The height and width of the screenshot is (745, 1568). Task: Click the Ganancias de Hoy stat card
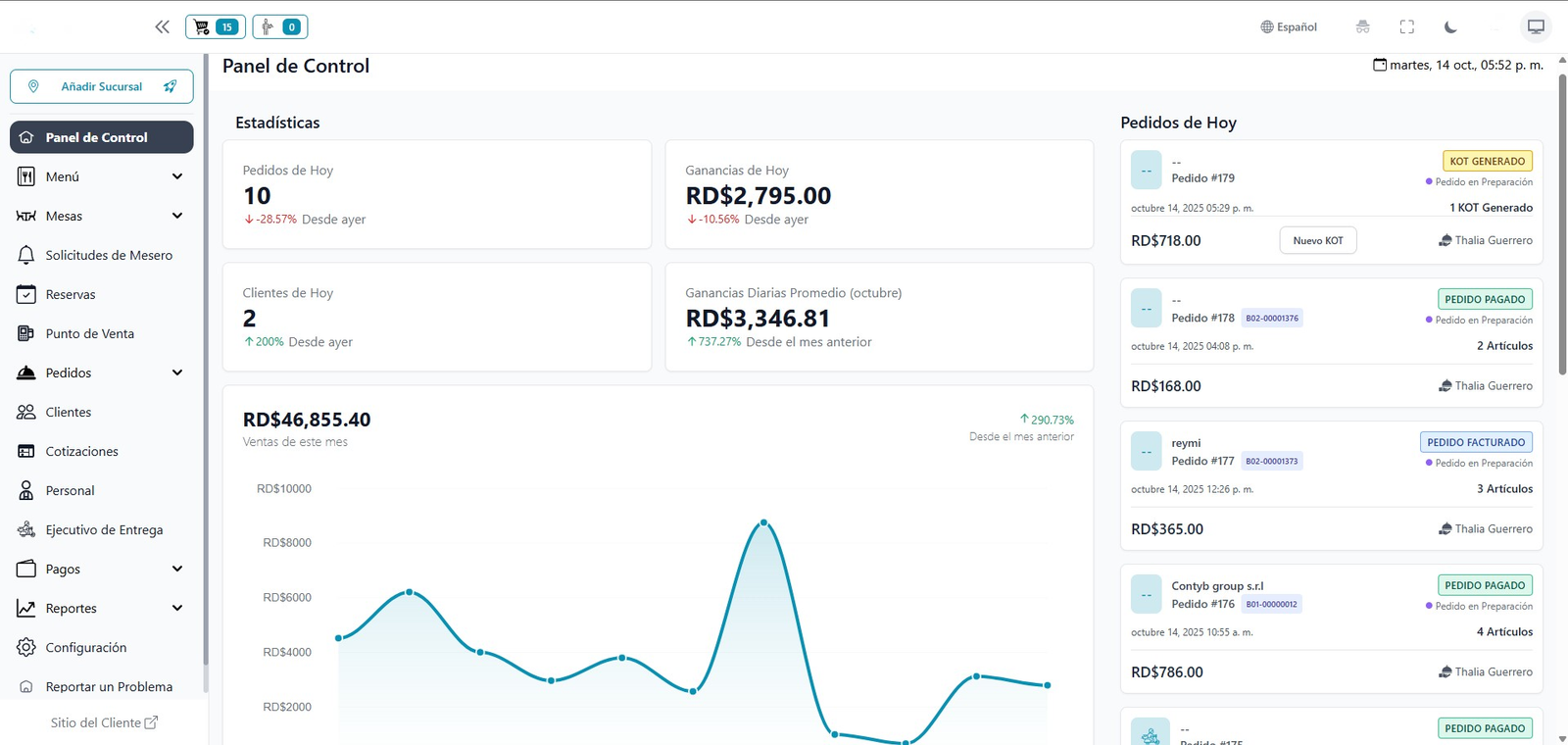879,194
